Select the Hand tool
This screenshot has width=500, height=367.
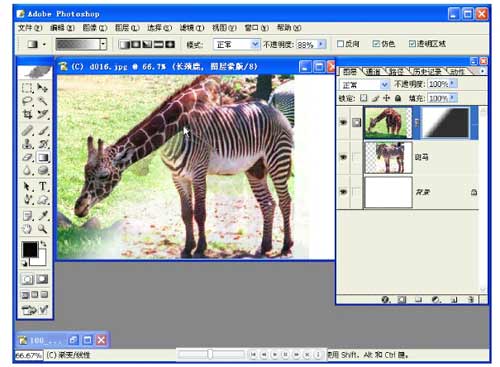pyautogui.click(x=27, y=229)
